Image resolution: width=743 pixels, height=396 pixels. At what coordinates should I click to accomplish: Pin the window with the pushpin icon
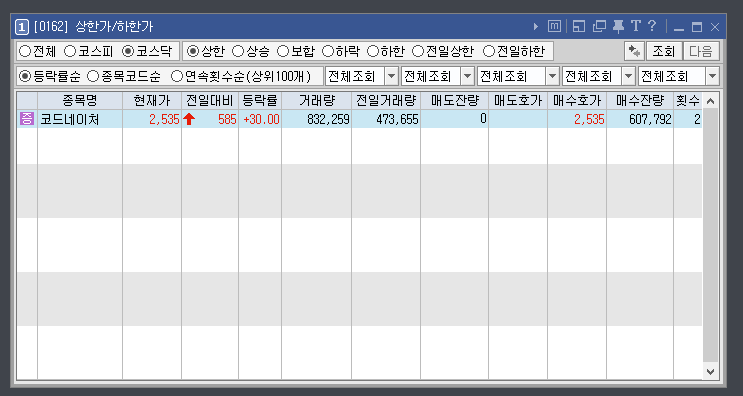(x=618, y=27)
